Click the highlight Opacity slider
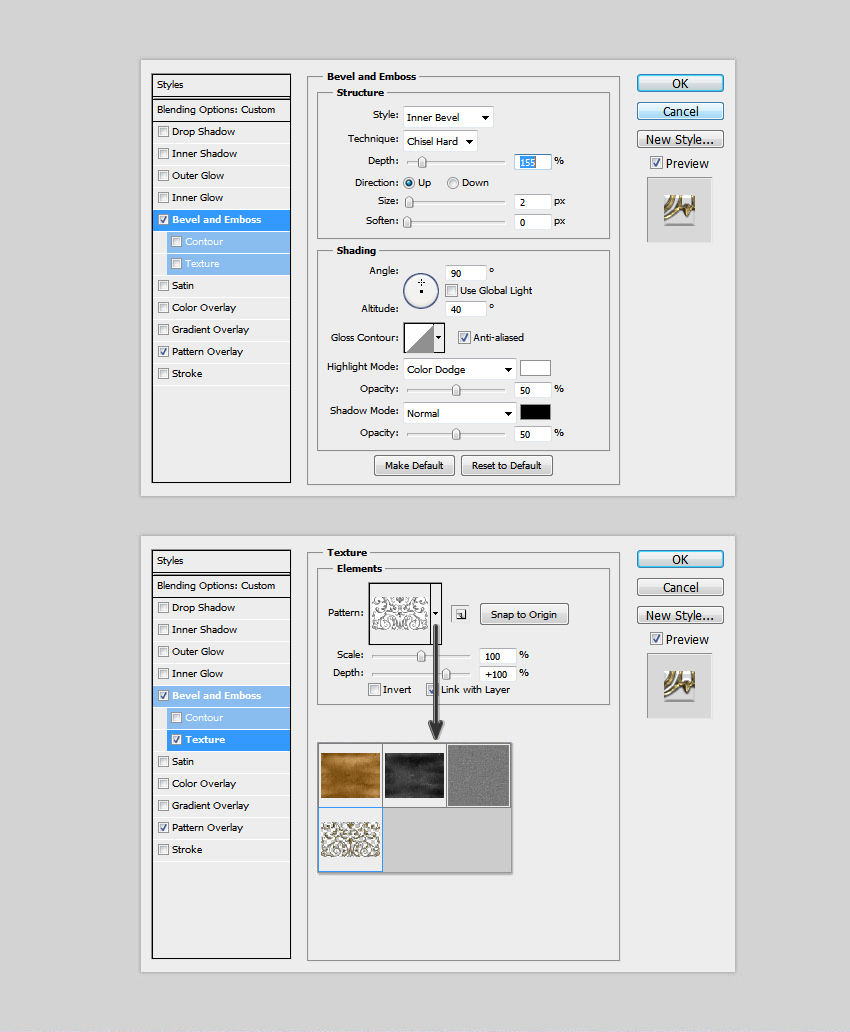 pyautogui.click(x=456, y=390)
